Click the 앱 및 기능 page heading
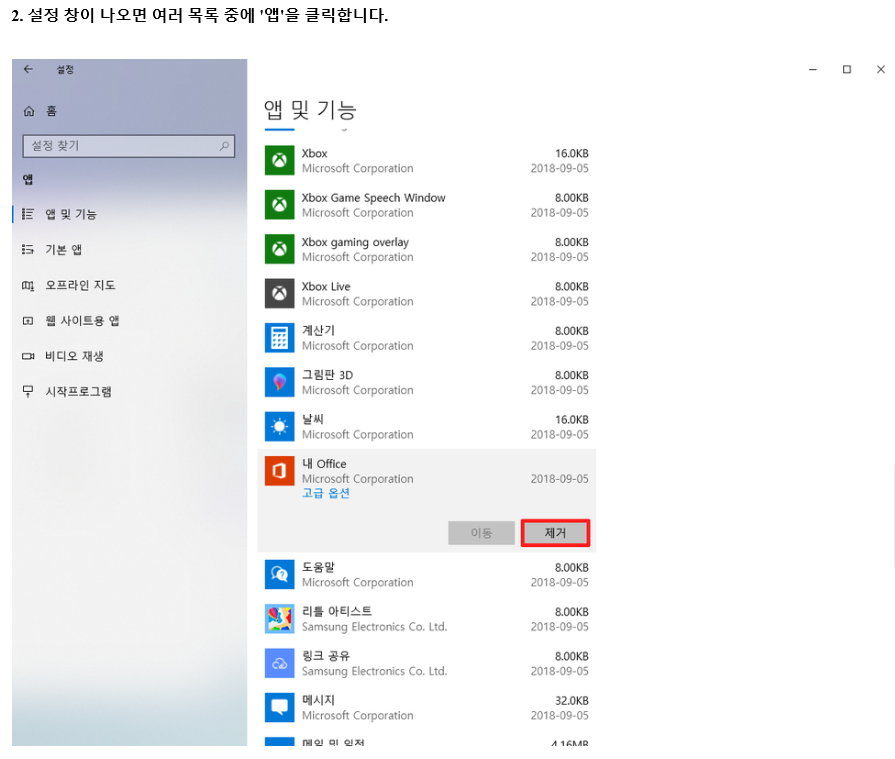Screen dimensions: 895x759 [310, 109]
